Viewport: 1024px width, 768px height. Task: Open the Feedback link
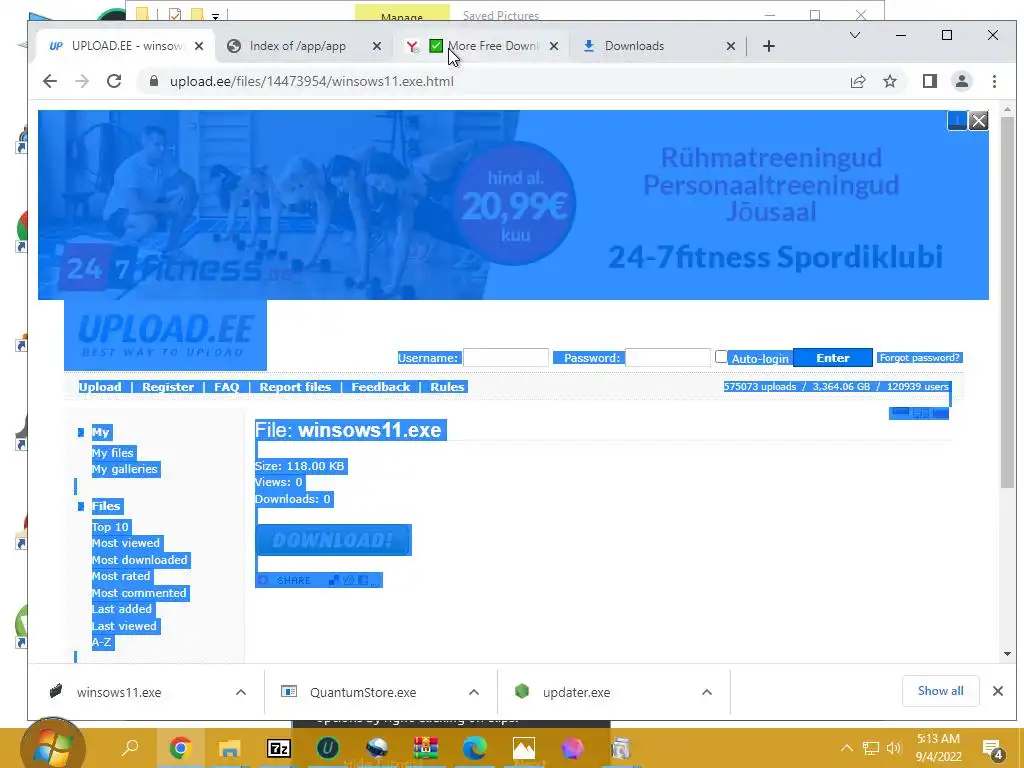pos(381,387)
